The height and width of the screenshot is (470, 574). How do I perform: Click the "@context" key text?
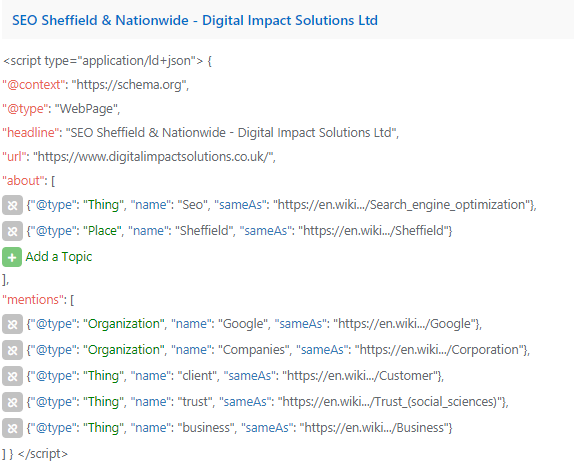[33, 85]
